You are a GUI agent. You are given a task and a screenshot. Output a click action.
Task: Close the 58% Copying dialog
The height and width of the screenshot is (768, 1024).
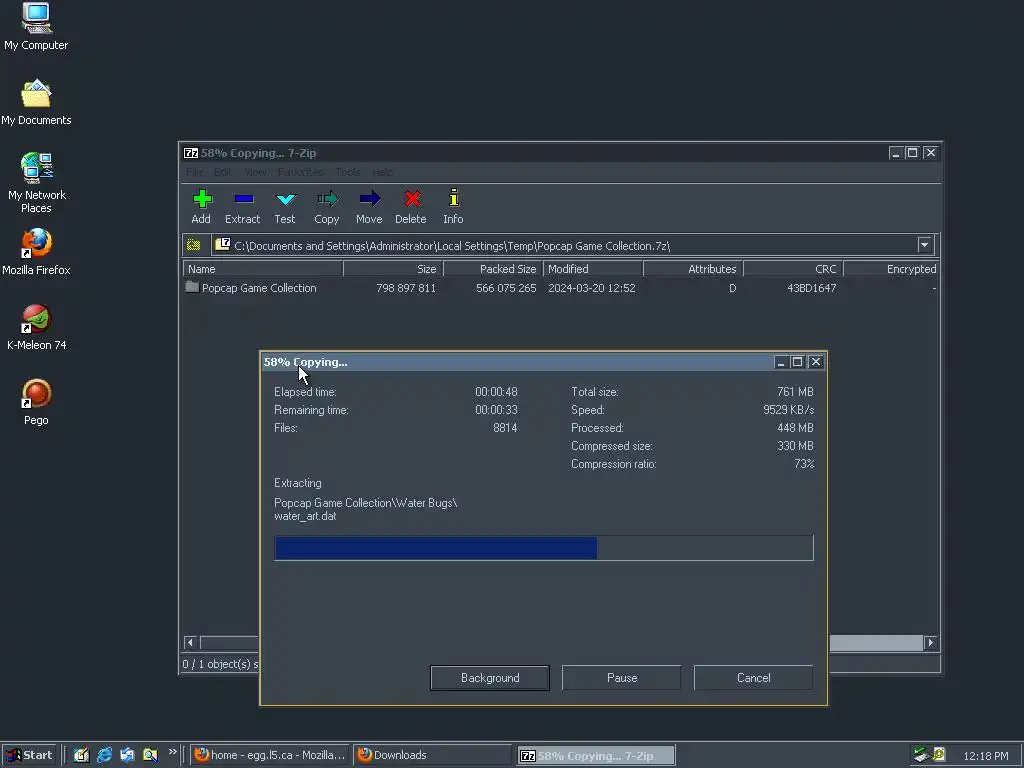pyautogui.click(x=816, y=362)
